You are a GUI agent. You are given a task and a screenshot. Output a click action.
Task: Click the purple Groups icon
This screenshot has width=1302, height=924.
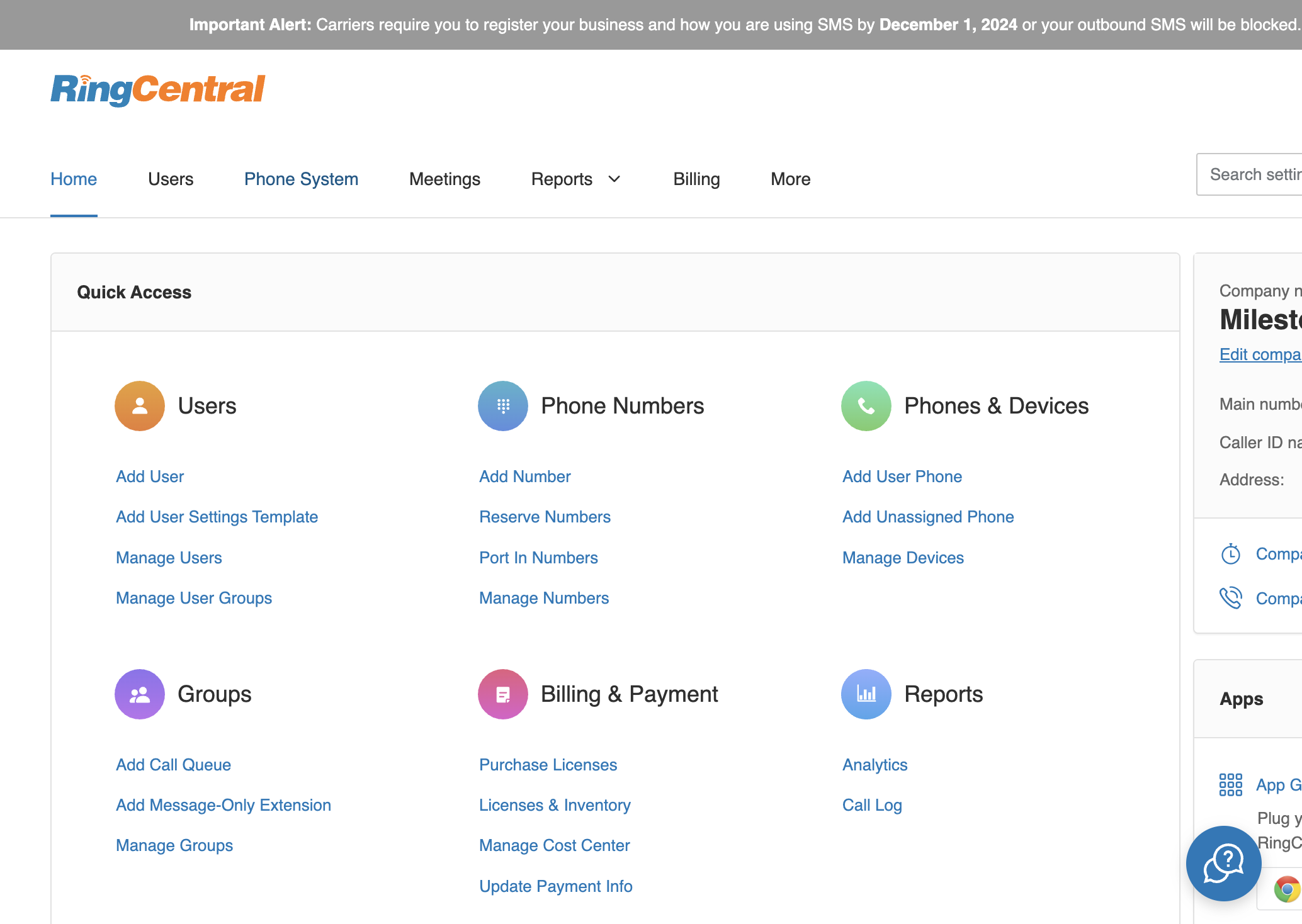[140, 694]
